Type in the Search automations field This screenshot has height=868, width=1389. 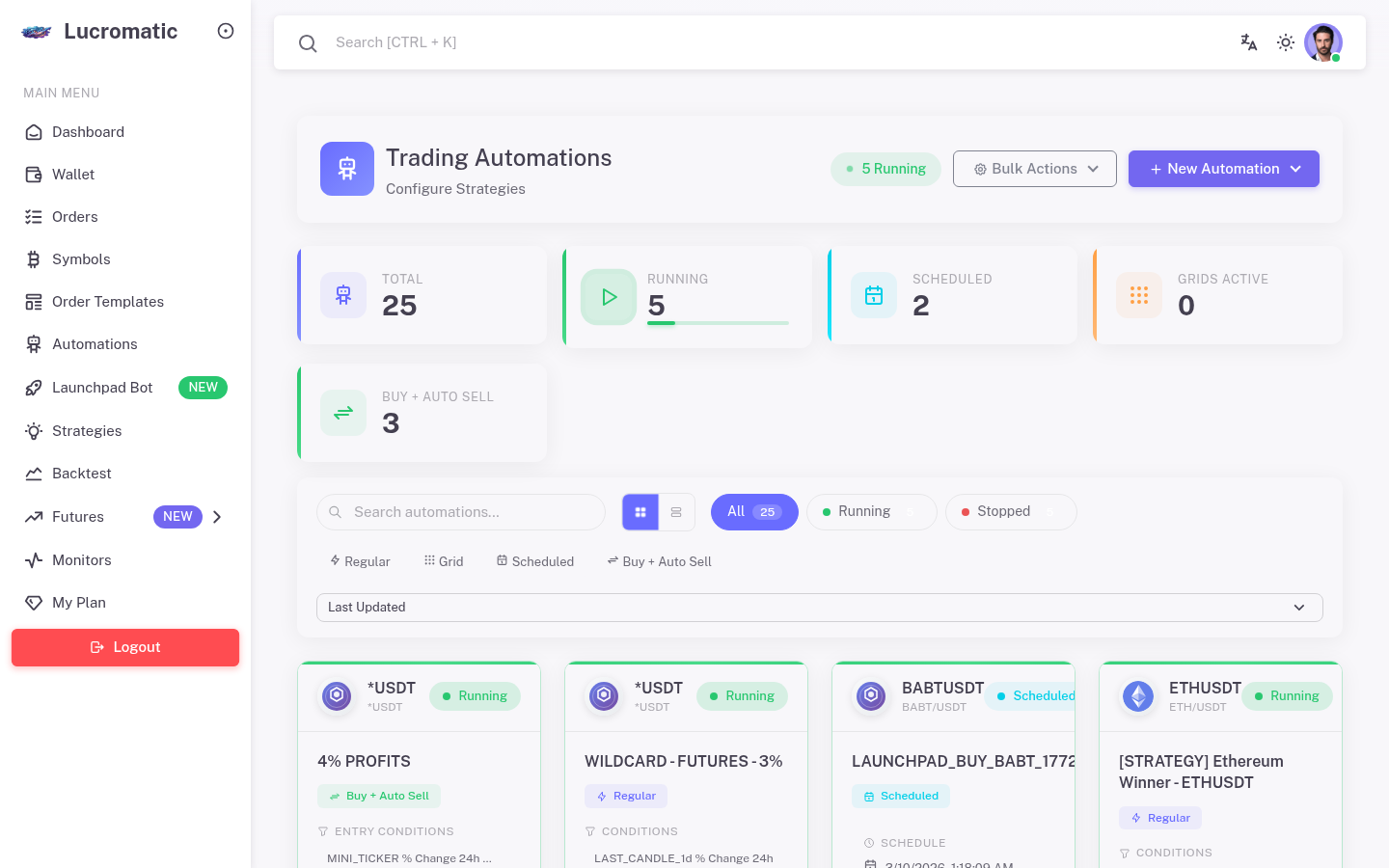click(461, 512)
